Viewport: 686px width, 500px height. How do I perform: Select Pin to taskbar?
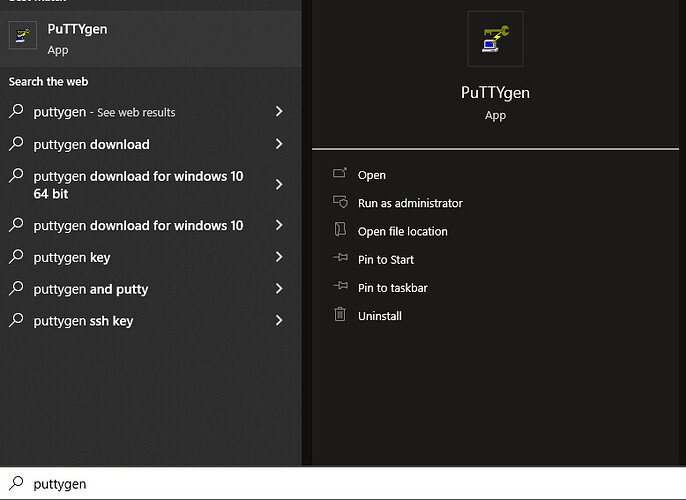point(392,288)
